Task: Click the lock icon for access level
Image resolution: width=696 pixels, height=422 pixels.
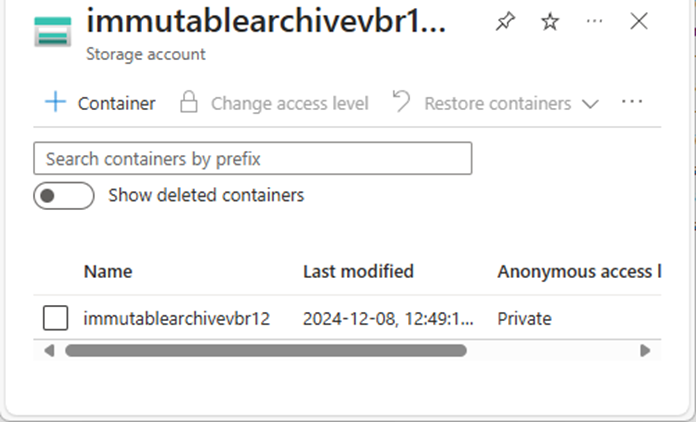Action: [189, 102]
